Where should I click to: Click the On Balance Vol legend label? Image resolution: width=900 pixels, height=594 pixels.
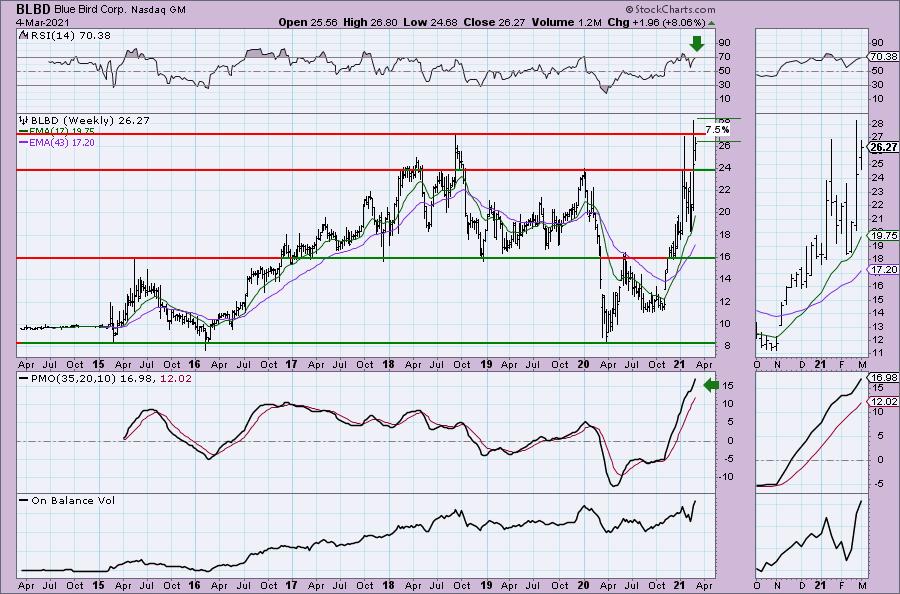coord(73,500)
